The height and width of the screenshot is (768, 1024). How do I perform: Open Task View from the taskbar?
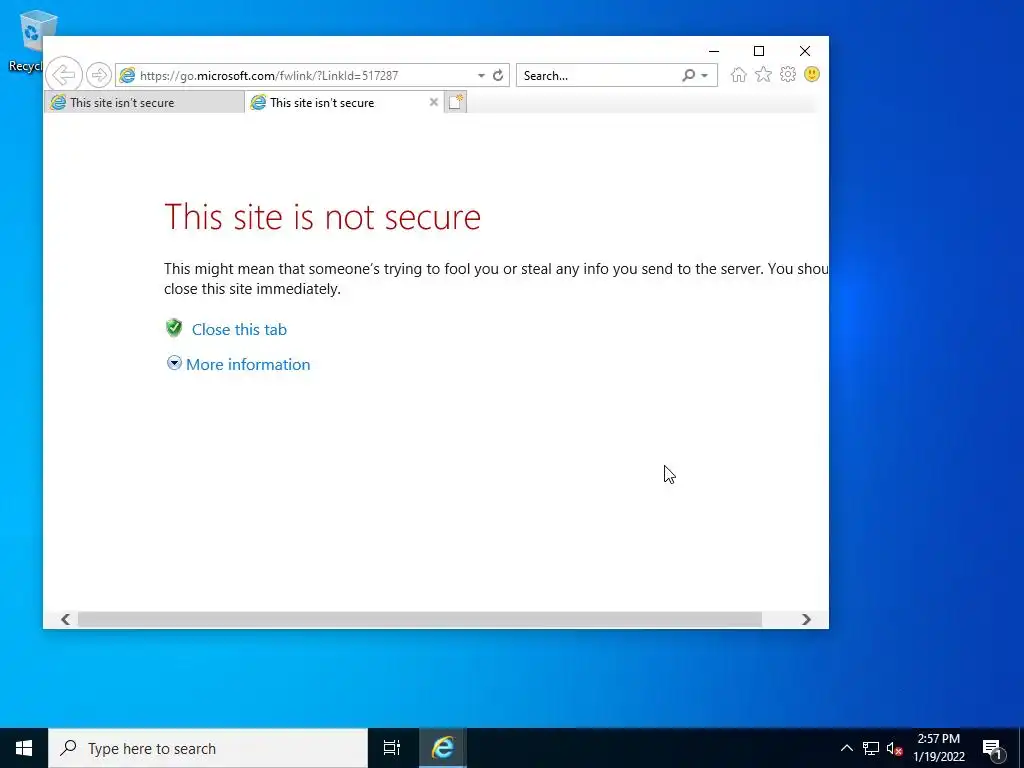tap(392, 748)
